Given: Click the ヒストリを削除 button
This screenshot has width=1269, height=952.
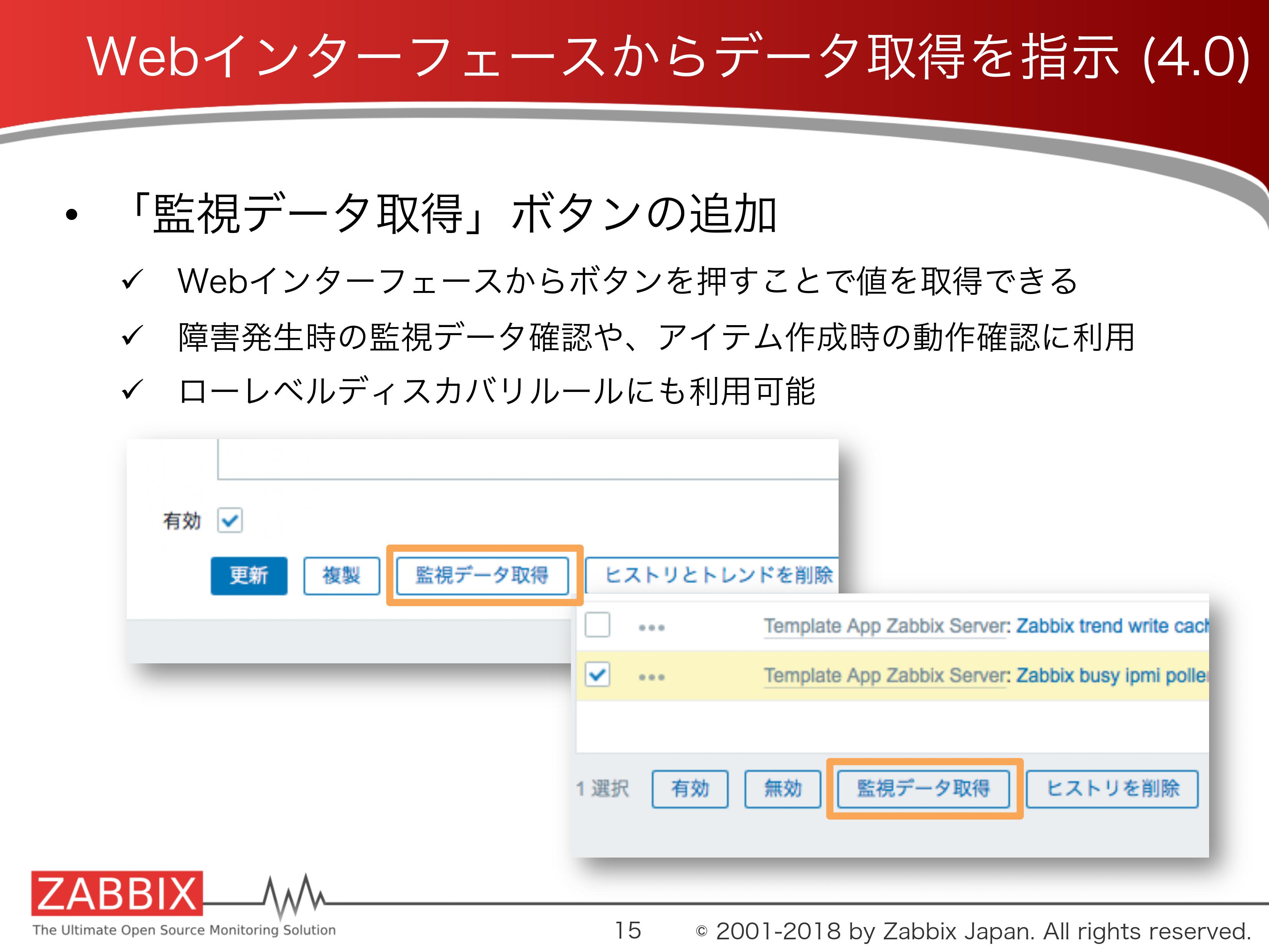Looking at the screenshot, I should 1112,789.
